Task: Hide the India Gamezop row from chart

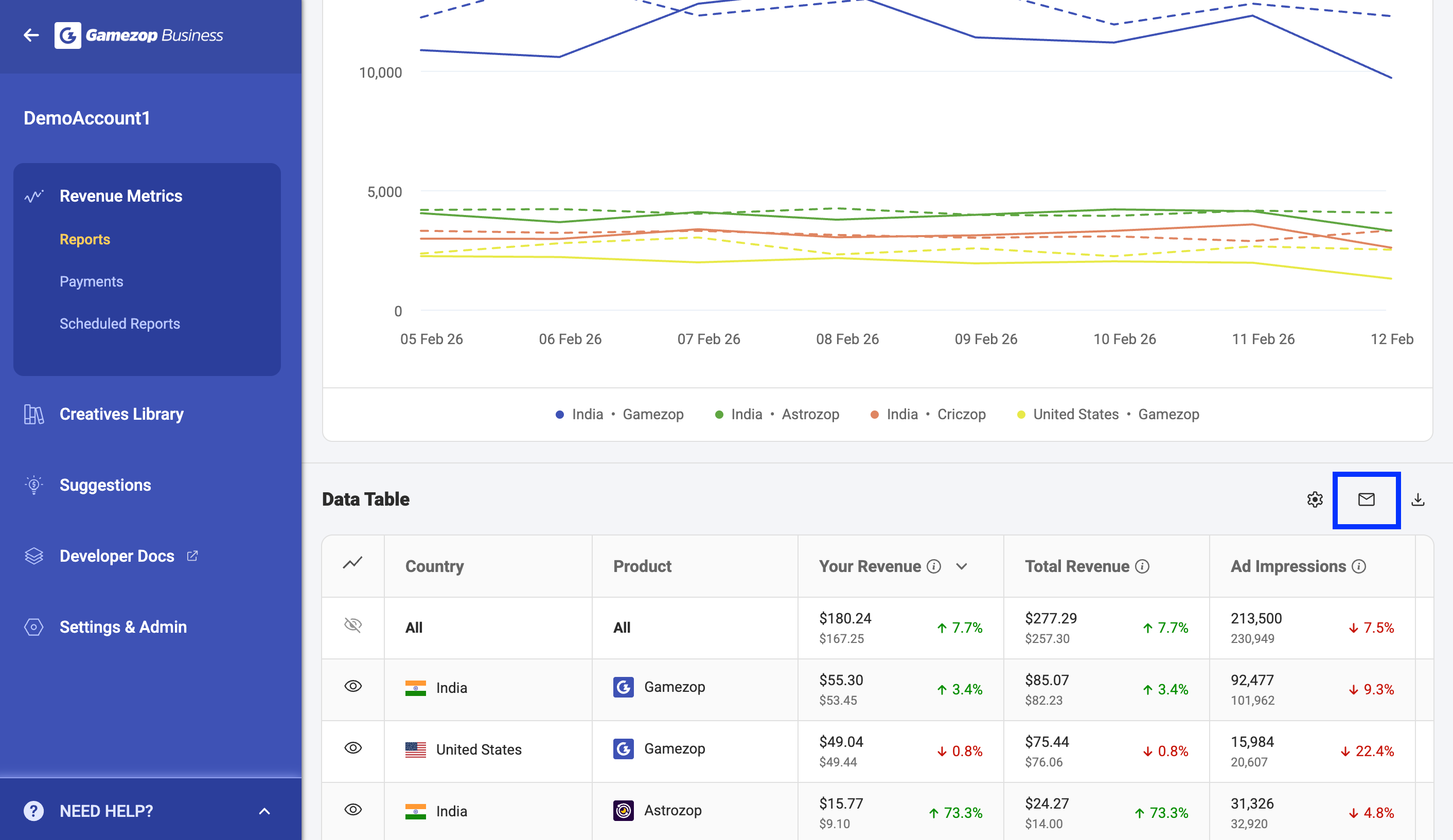Action: (353, 686)
